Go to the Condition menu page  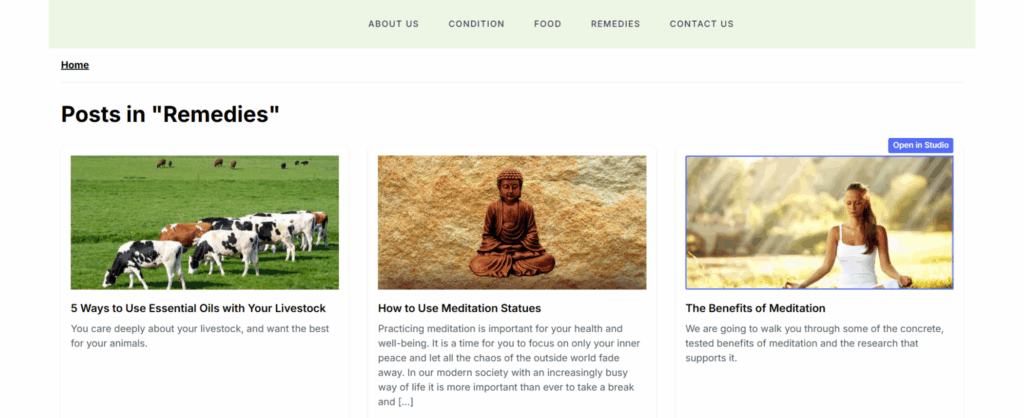(x=476, y=24)
